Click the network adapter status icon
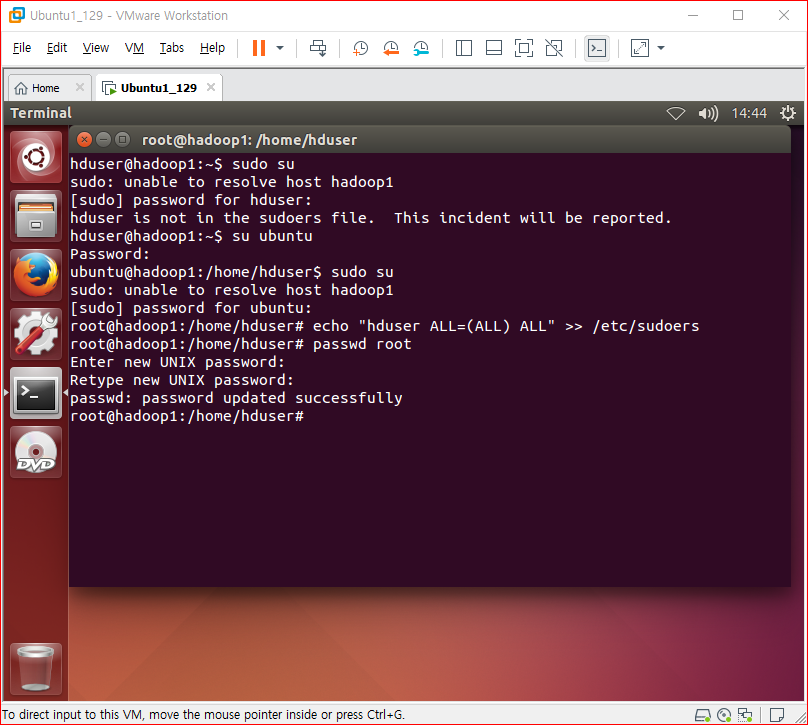Viewport: 808px width, 725px height. coord(745,715)
